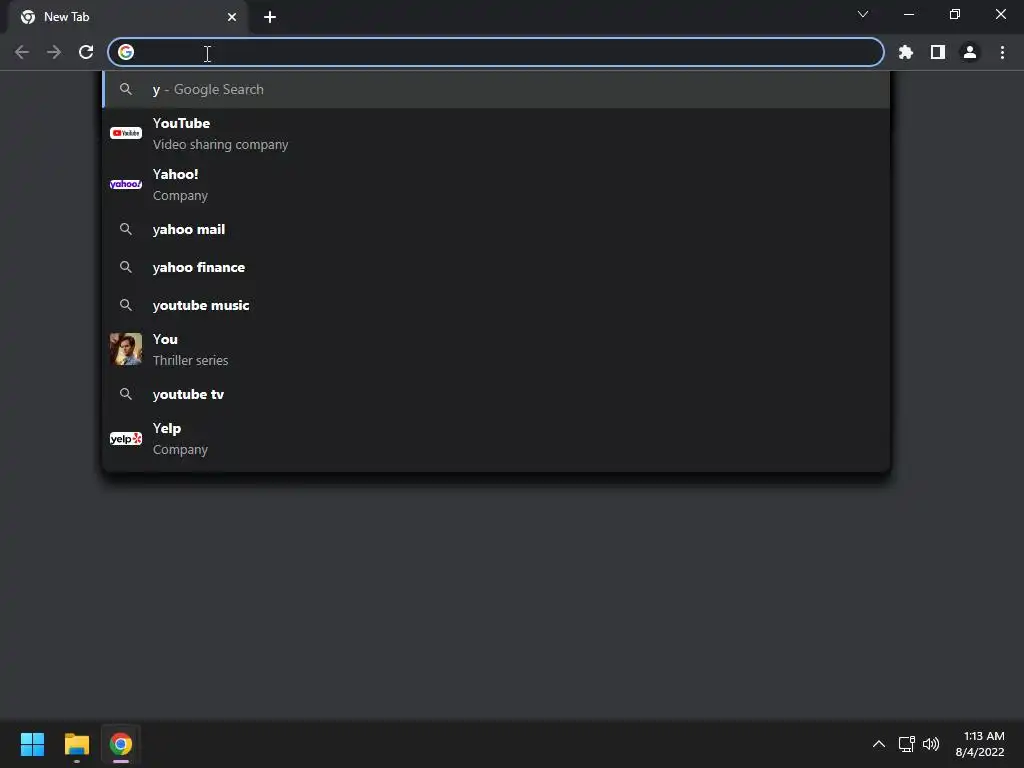Click inside the address bar field
This screenshot has width=1024, height=768.
(496, 52)
